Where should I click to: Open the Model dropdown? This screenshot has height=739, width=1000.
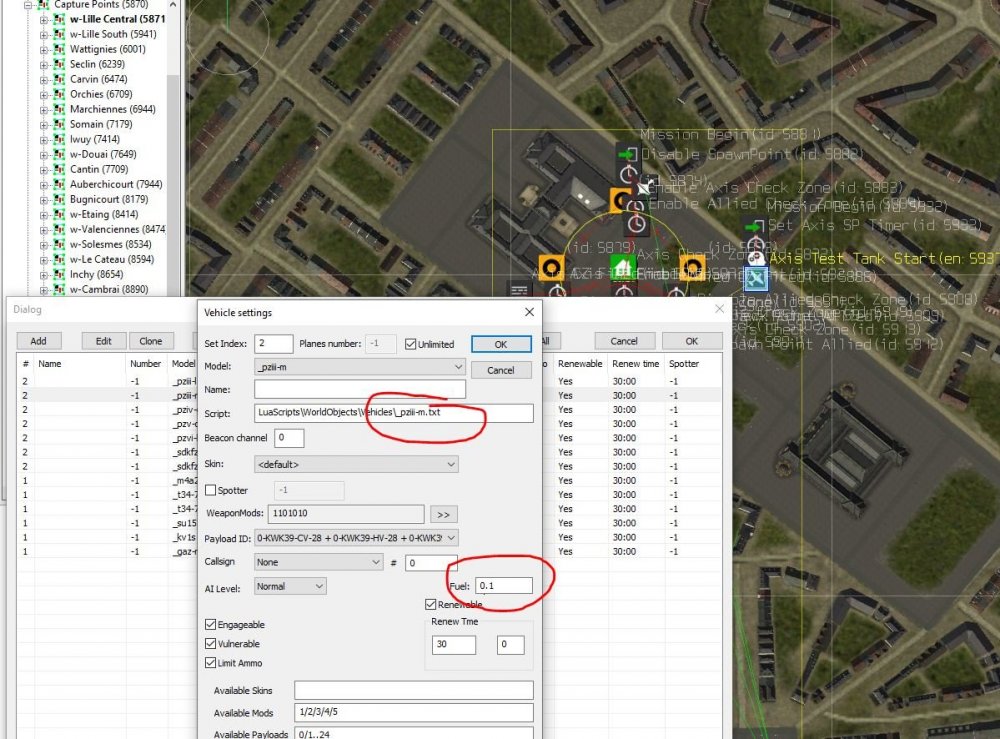(x=359, y=367)
